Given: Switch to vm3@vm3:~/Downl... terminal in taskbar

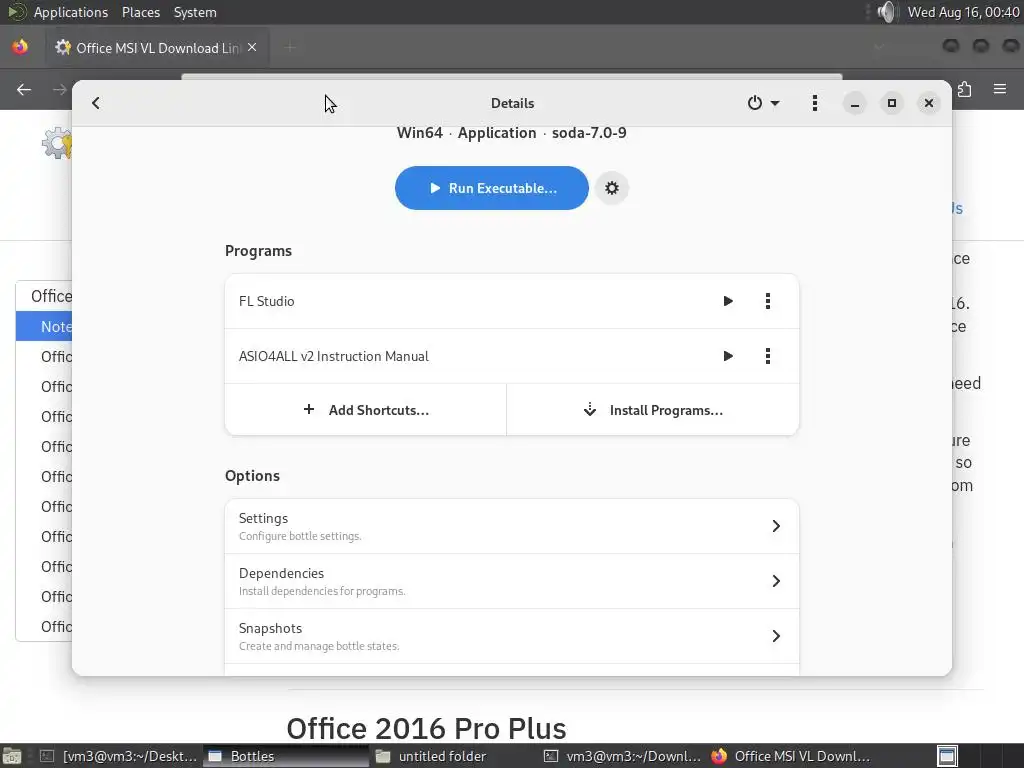Looking at the screenshot, I should [622, 756].
